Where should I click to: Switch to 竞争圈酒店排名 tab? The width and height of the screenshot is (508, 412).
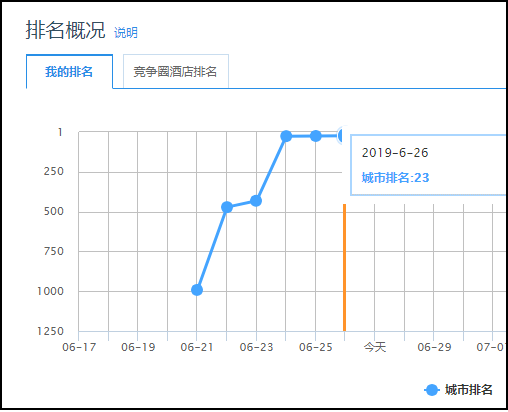click(x=176, y=72)
